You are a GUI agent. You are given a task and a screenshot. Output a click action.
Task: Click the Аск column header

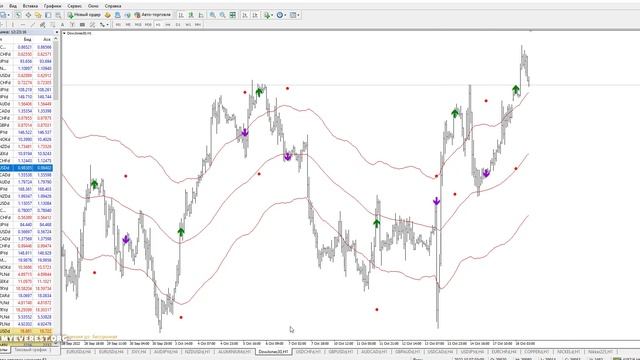(x=47, y=39)
